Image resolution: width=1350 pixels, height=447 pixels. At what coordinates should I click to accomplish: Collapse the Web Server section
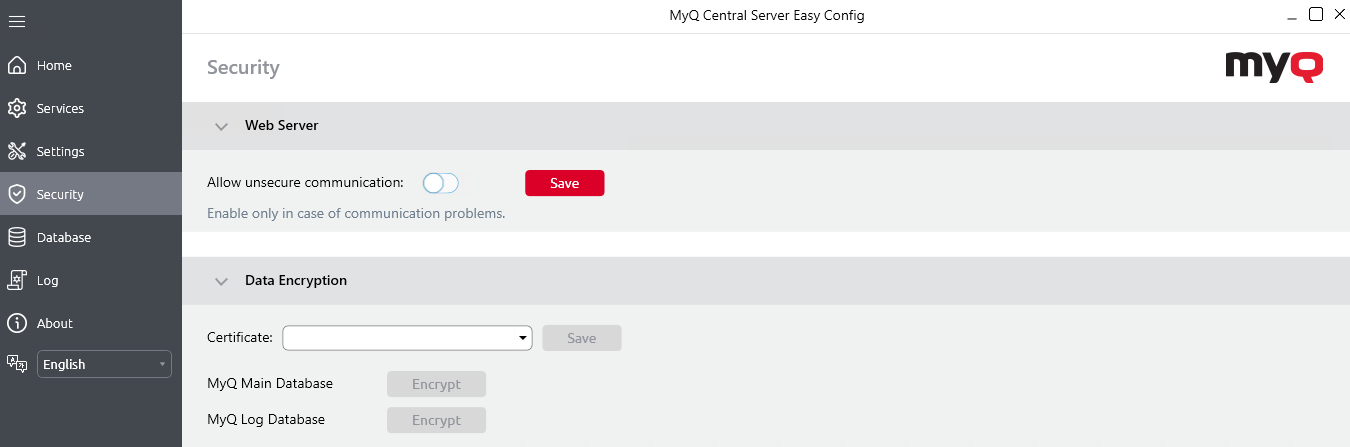click(222, 126)
